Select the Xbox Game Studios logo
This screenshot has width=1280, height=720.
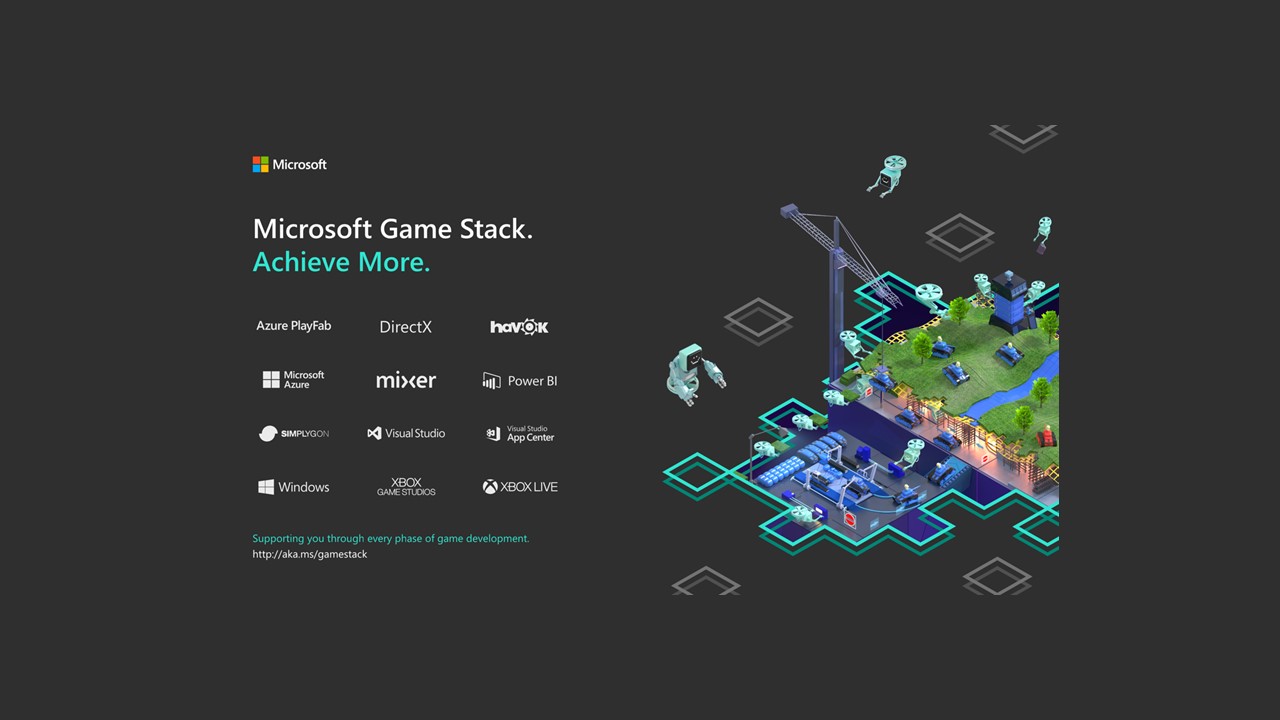[406, 487]
